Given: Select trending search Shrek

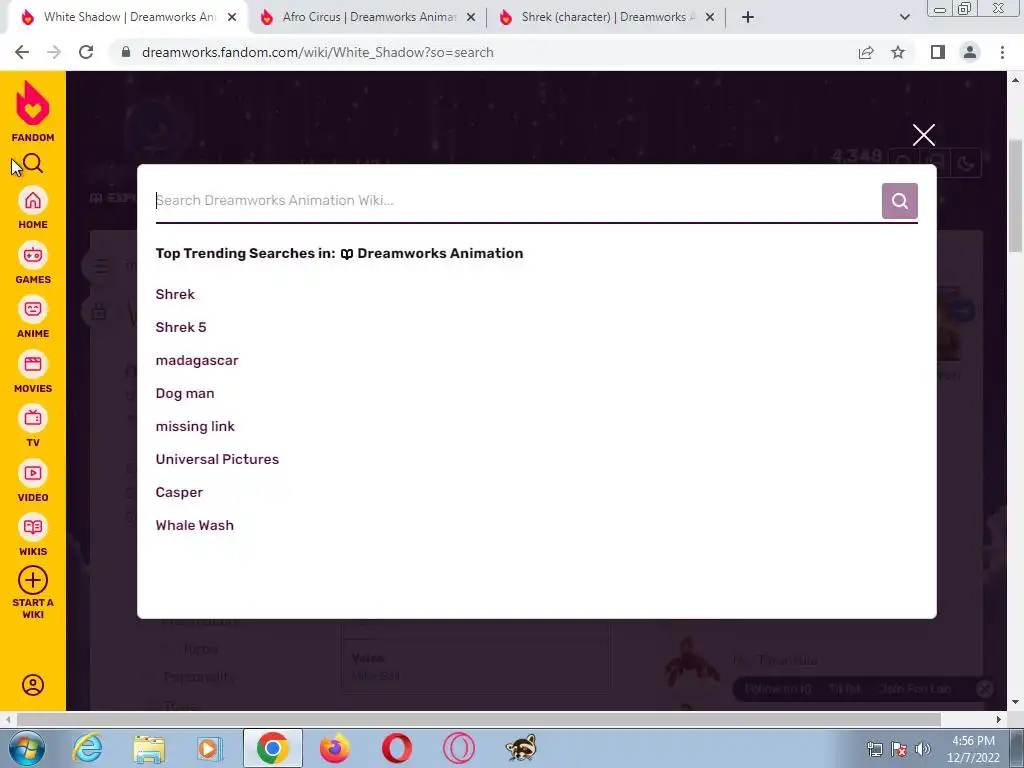Looking at the screenshot, I should pos(175,294).
